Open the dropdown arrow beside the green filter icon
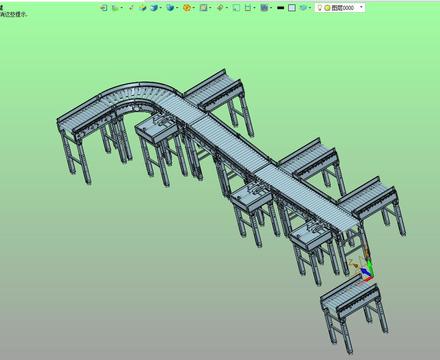 (121, 8)
